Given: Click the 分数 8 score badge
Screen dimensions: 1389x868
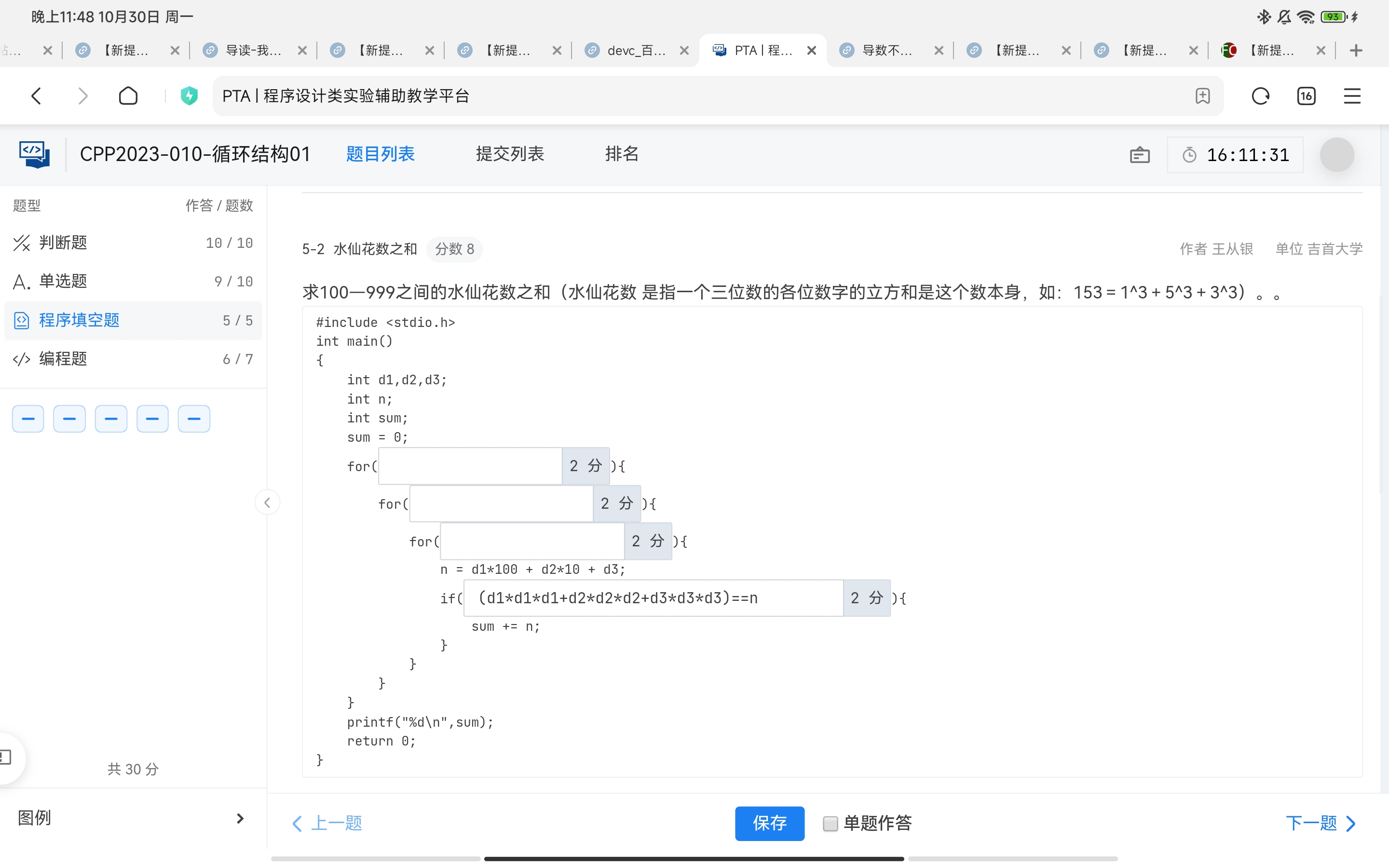Looking at the screenshot, I should point(454,249).
